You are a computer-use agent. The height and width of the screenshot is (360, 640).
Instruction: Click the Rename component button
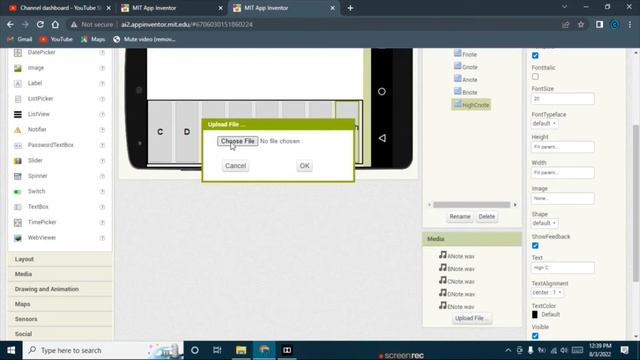tap(460, 217)
